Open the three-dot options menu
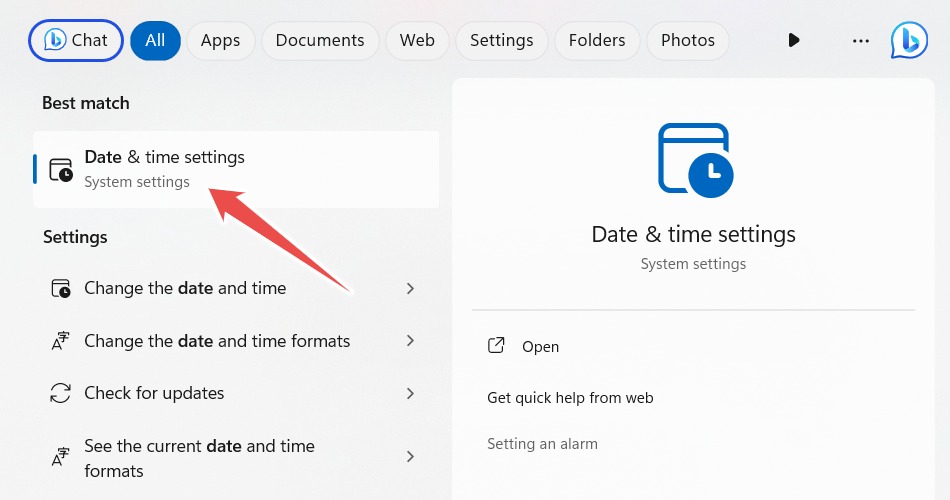Image resolution: width=950 pixels, height=500 pixels. click(861, 41)
